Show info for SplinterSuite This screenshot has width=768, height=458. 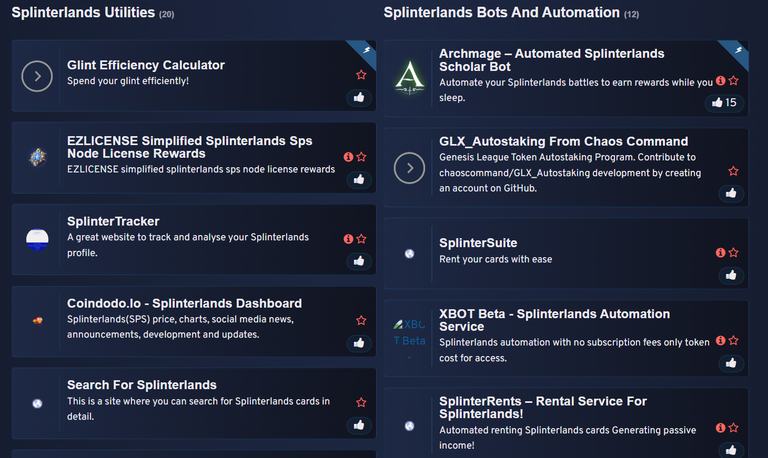720,252
